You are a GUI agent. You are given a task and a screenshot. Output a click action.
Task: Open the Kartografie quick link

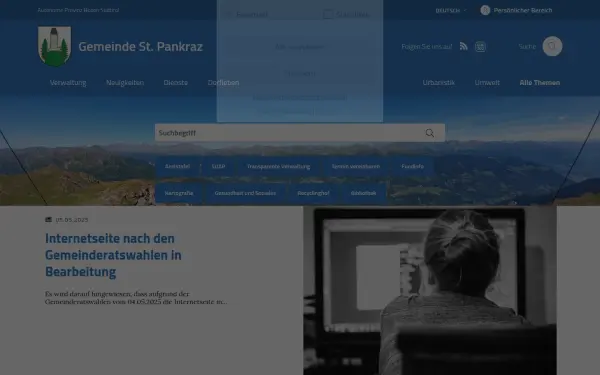coord(179,193)
